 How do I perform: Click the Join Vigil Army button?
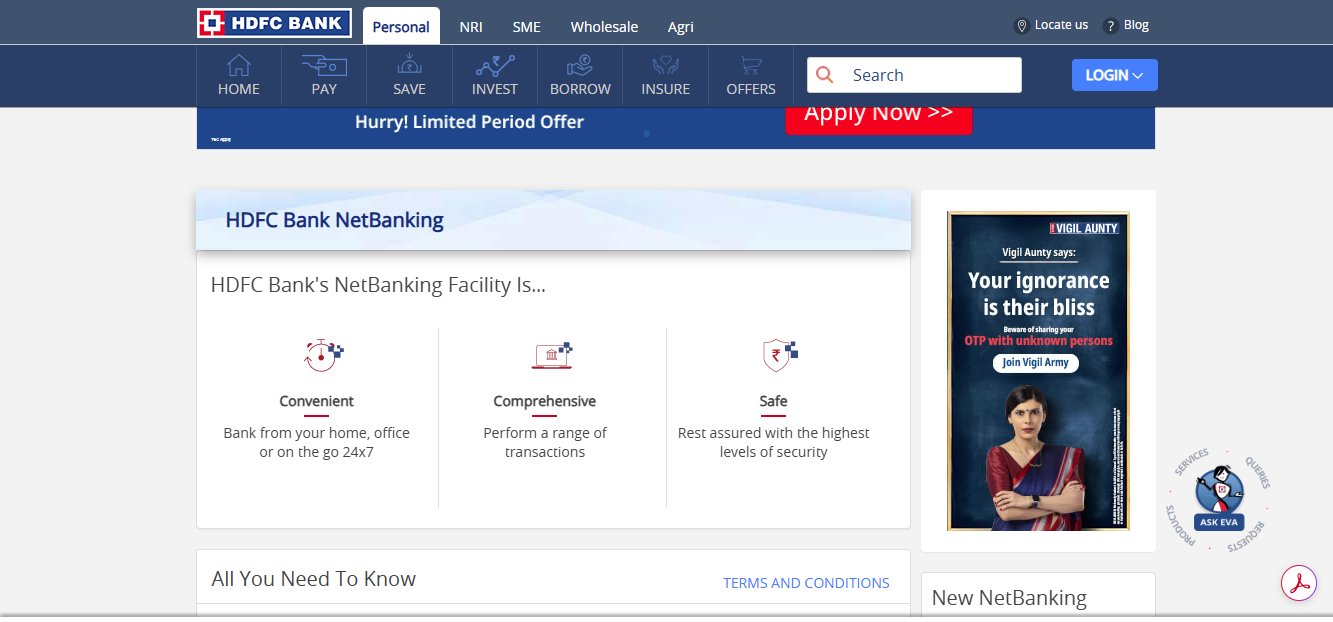1036,362
